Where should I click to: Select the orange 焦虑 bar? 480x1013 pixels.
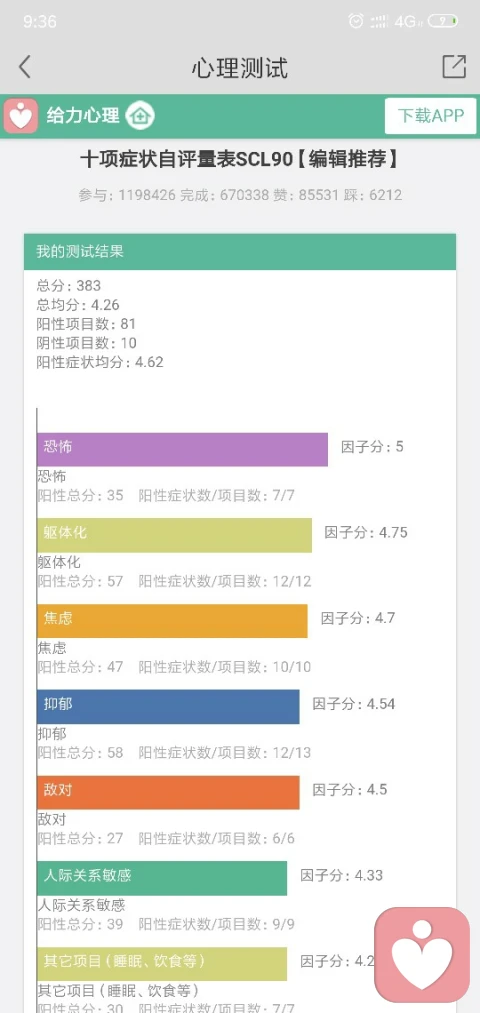click(172, 621)
